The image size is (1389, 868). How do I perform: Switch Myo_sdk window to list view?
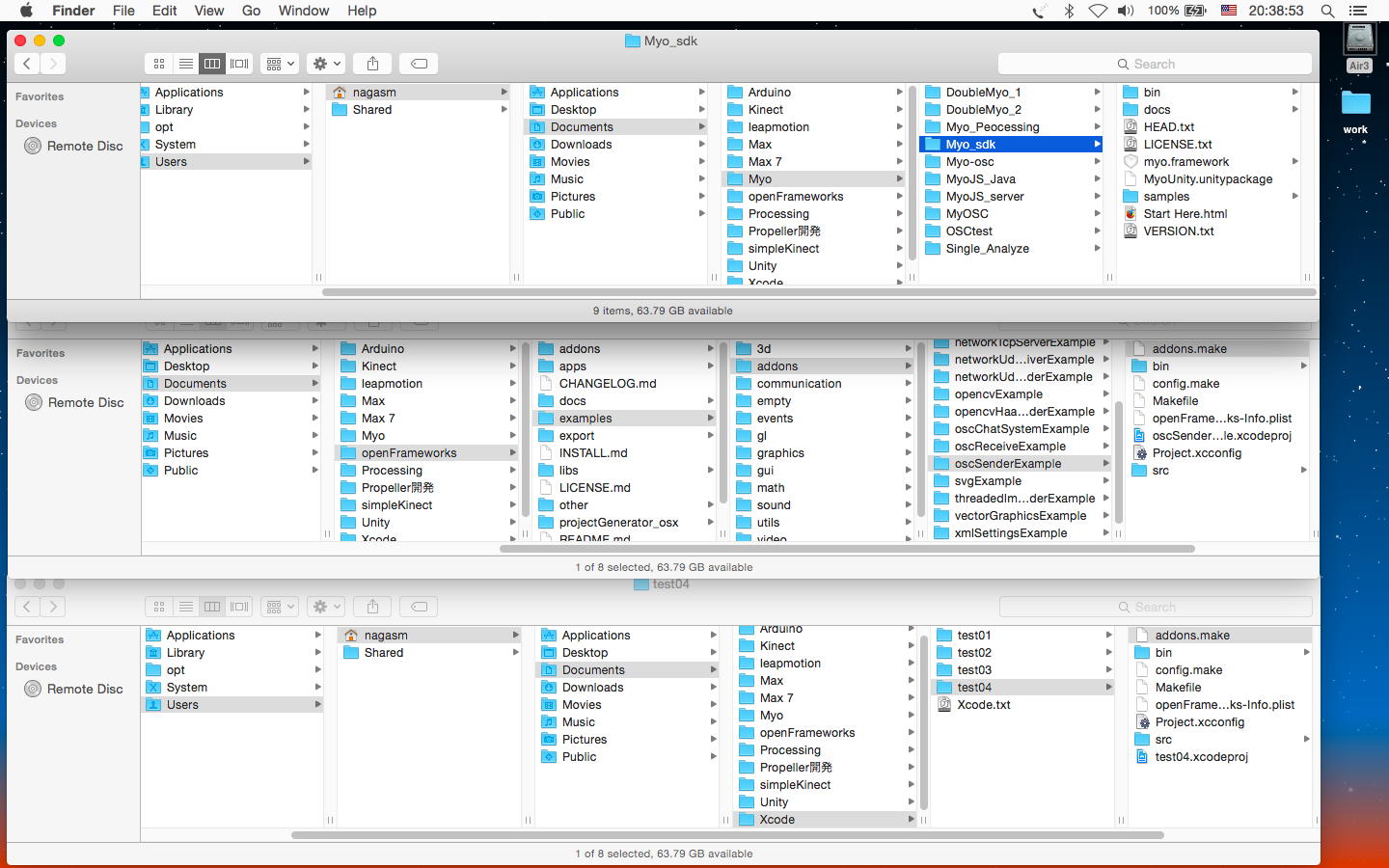tap(186, 64)
